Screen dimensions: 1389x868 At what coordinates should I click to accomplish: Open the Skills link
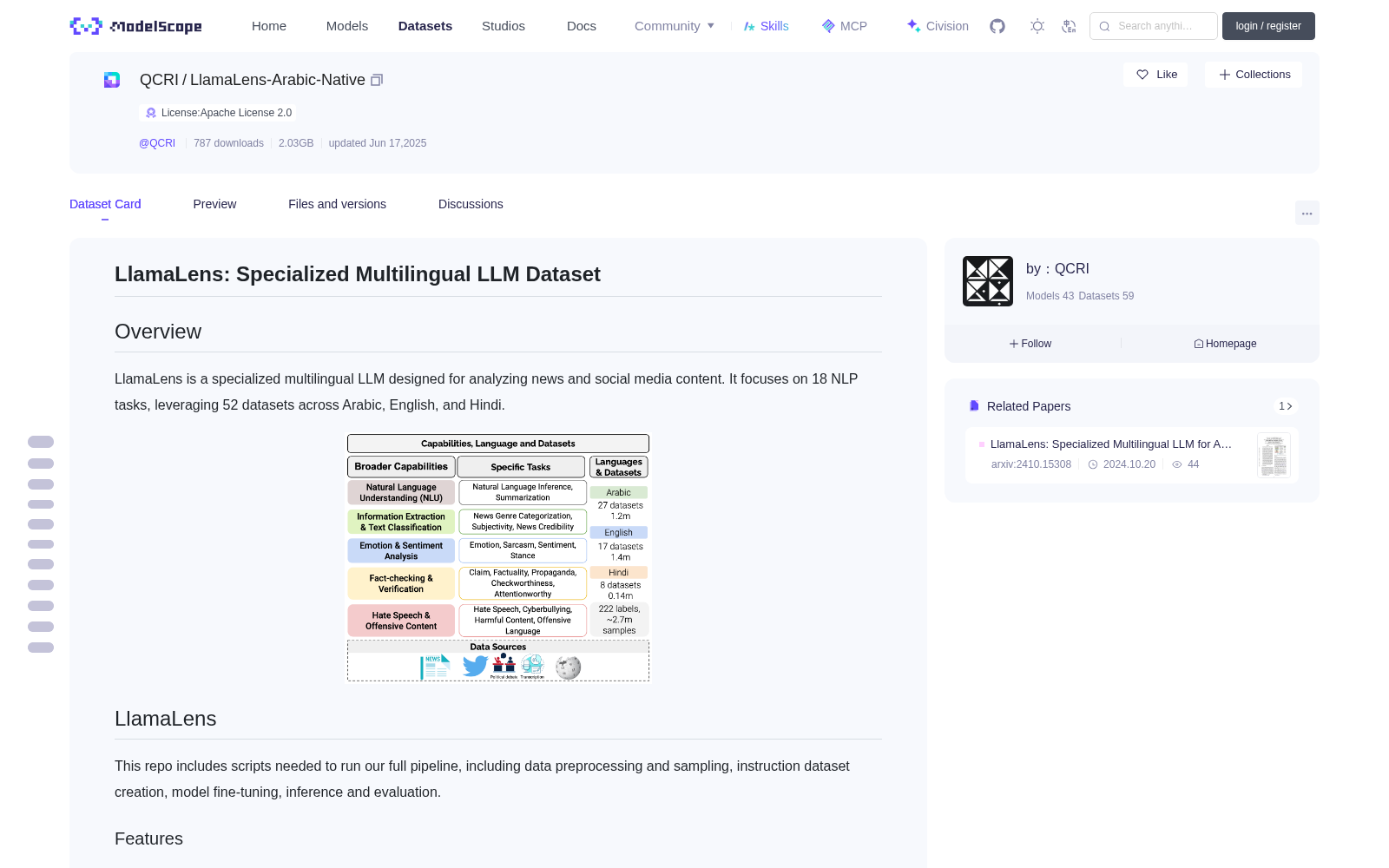coord(767,26)
